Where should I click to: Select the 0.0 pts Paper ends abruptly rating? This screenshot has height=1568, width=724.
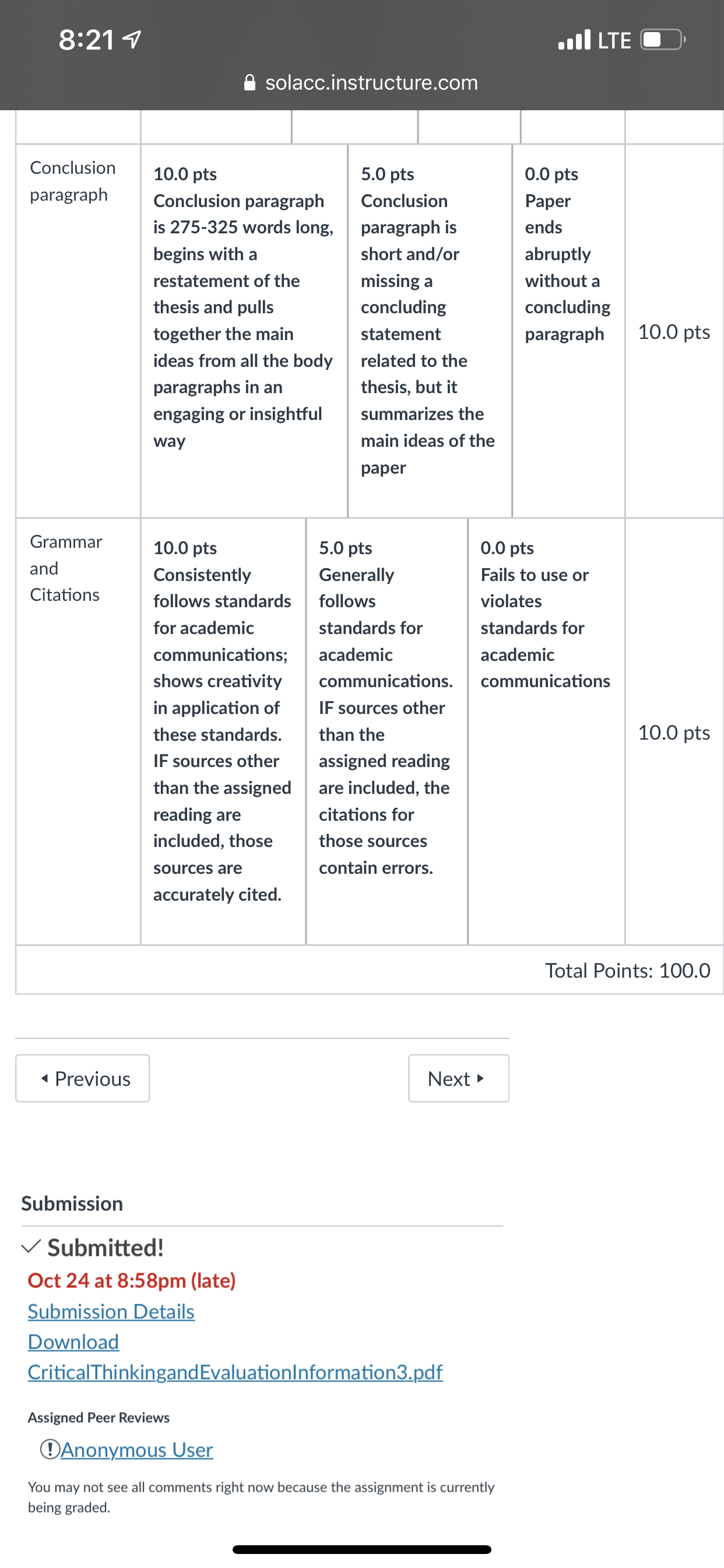pos(568,331)
